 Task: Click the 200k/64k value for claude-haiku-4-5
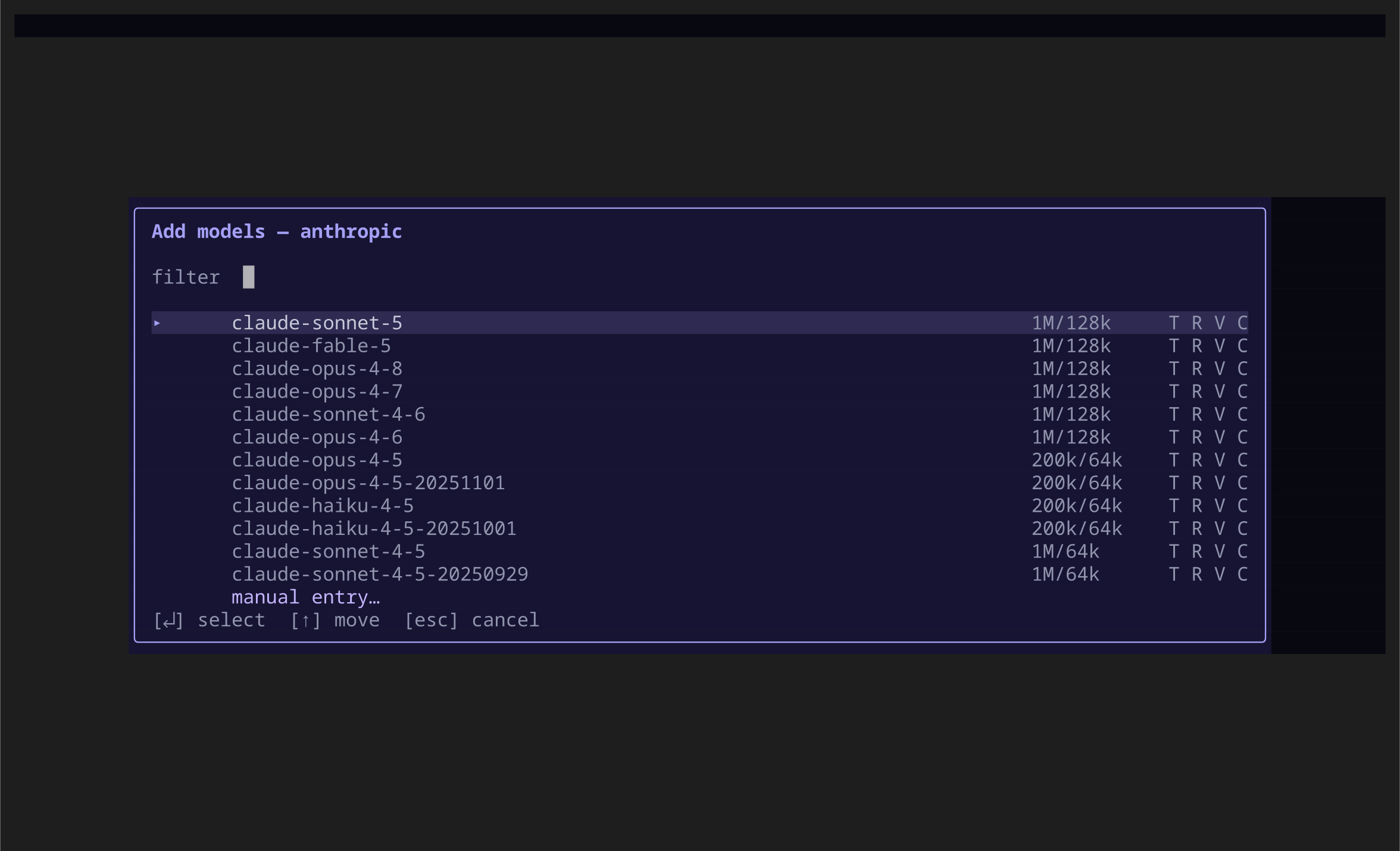pos(1077,506)
